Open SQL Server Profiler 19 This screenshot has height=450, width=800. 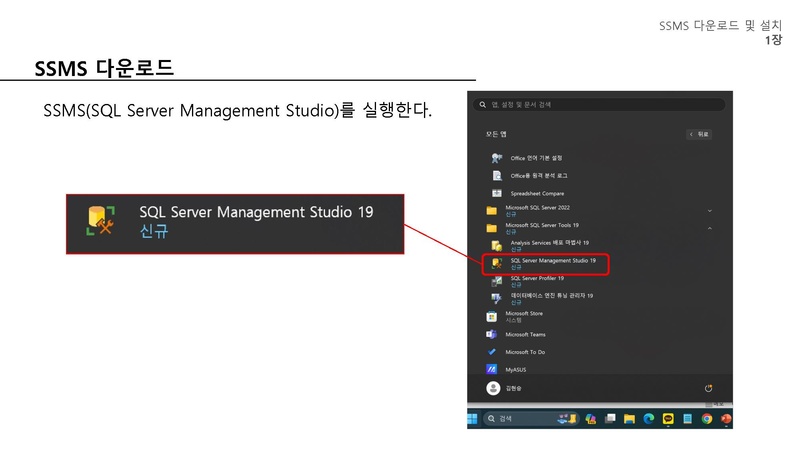536,281
